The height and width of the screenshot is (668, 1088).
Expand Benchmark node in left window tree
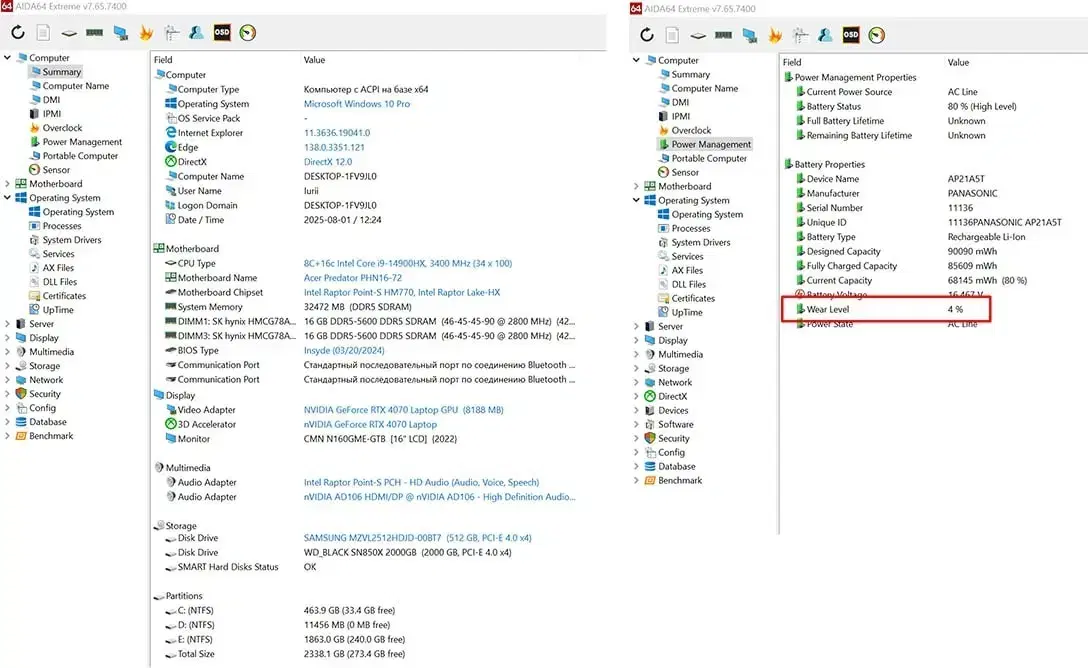(7, 436)
